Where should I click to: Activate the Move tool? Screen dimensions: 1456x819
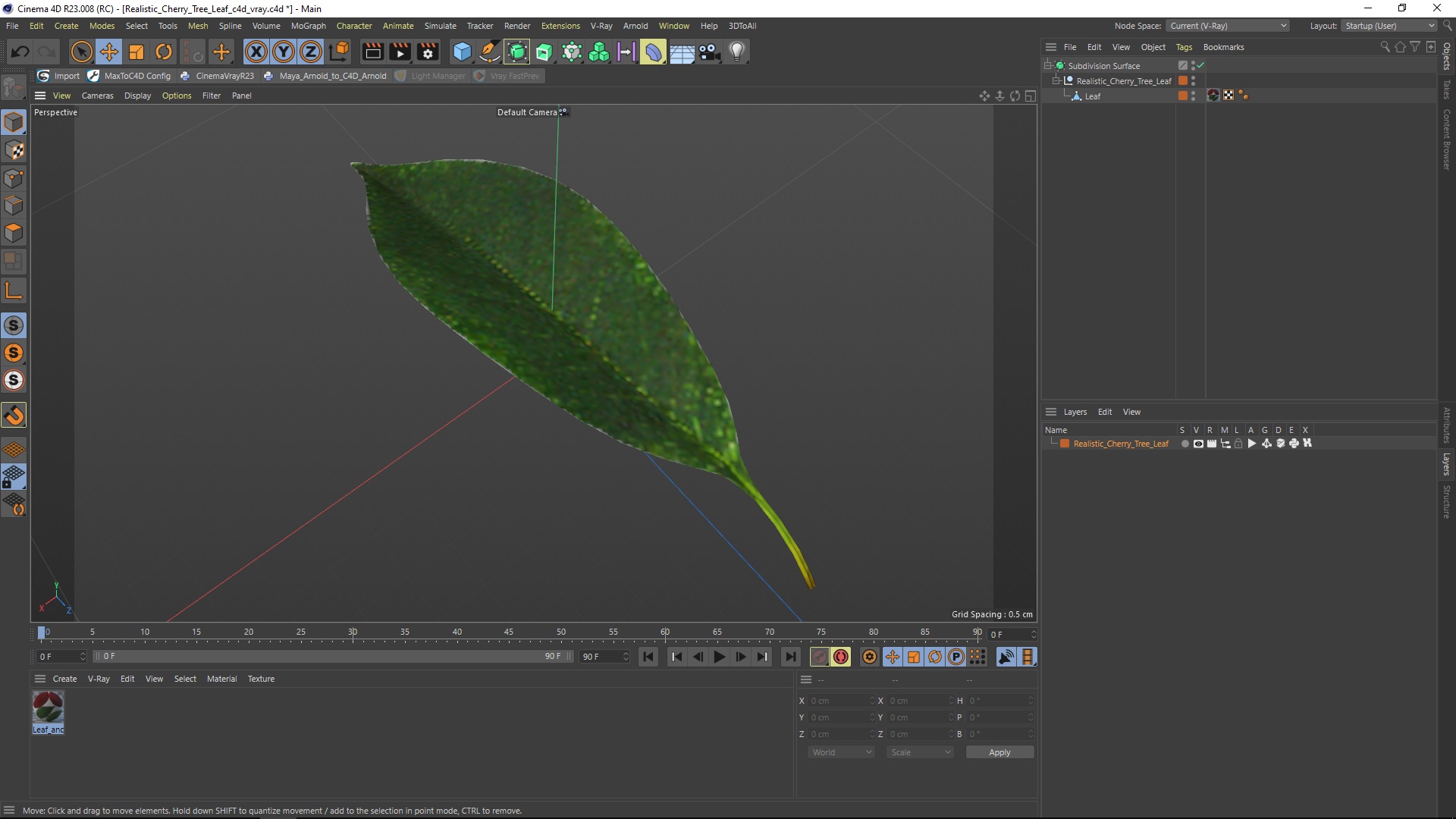click(x=108, y=52)
